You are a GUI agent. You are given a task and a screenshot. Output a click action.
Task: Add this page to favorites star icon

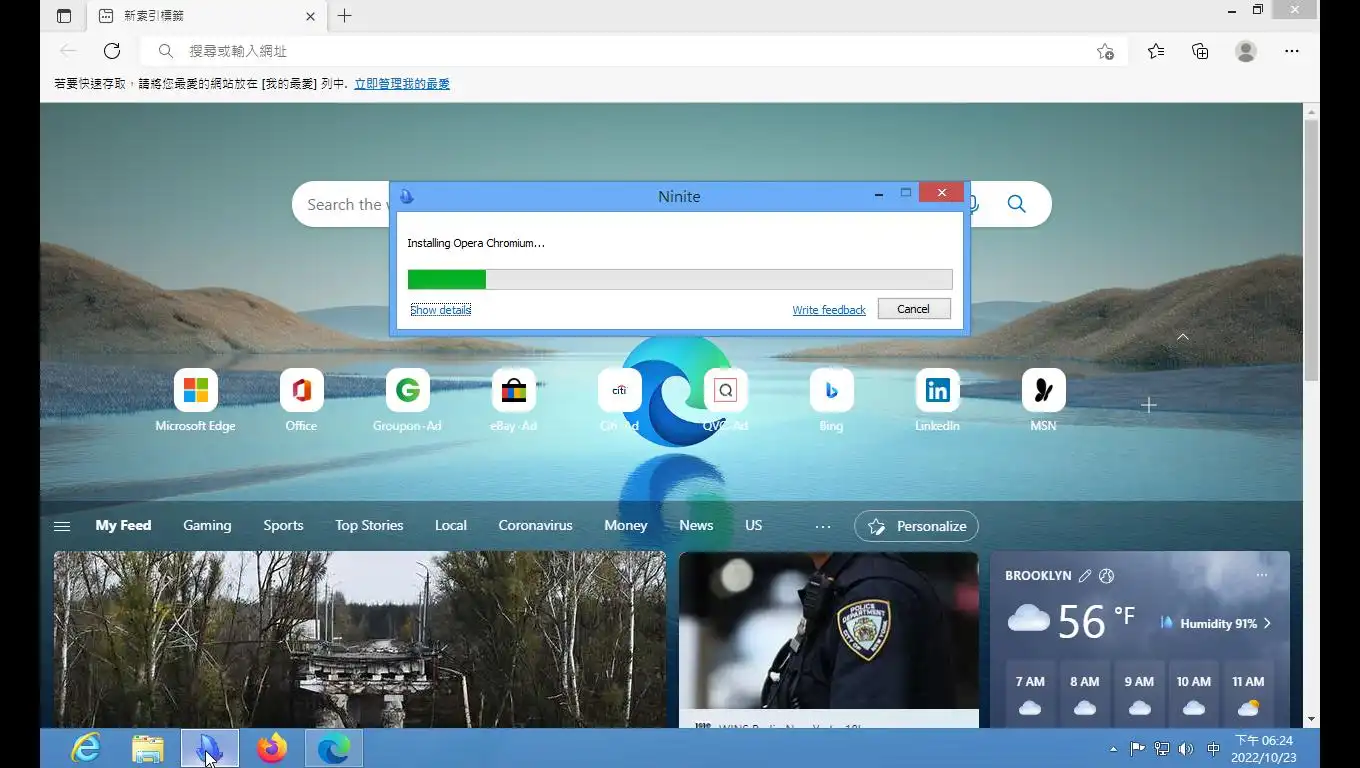coord(1105,51)
